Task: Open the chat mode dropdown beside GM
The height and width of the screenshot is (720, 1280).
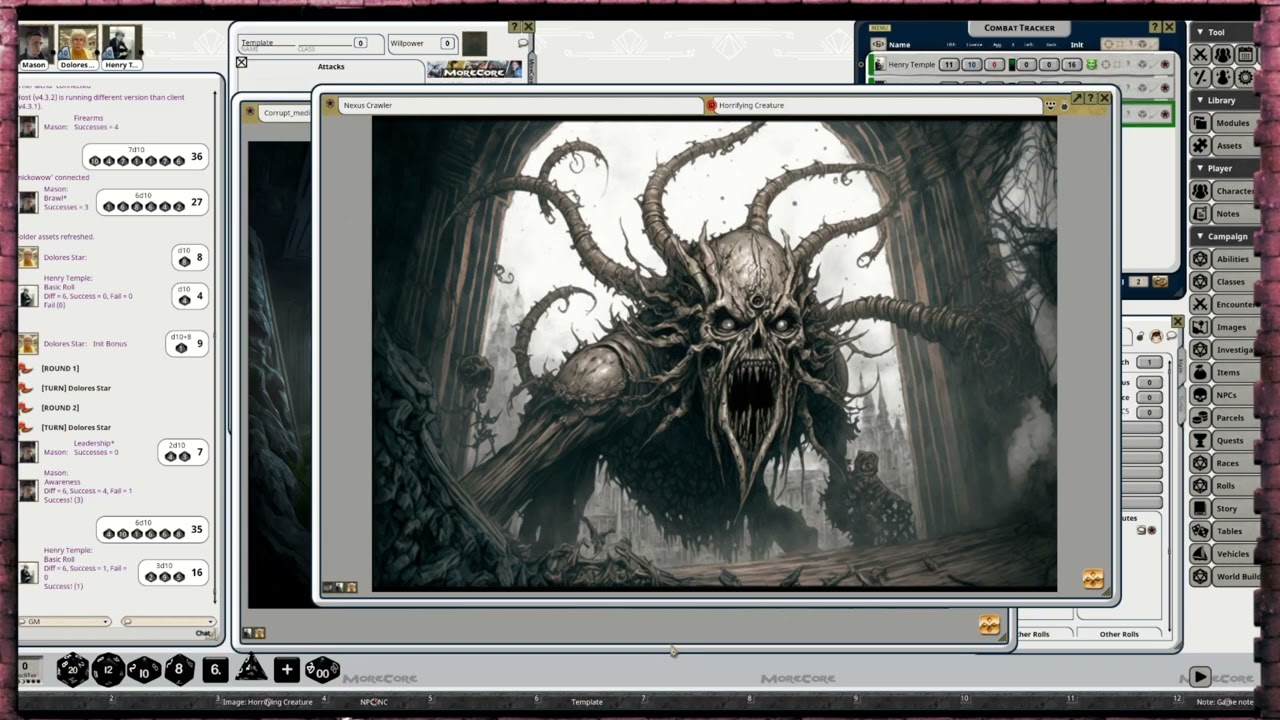Action: click(168, 621)
